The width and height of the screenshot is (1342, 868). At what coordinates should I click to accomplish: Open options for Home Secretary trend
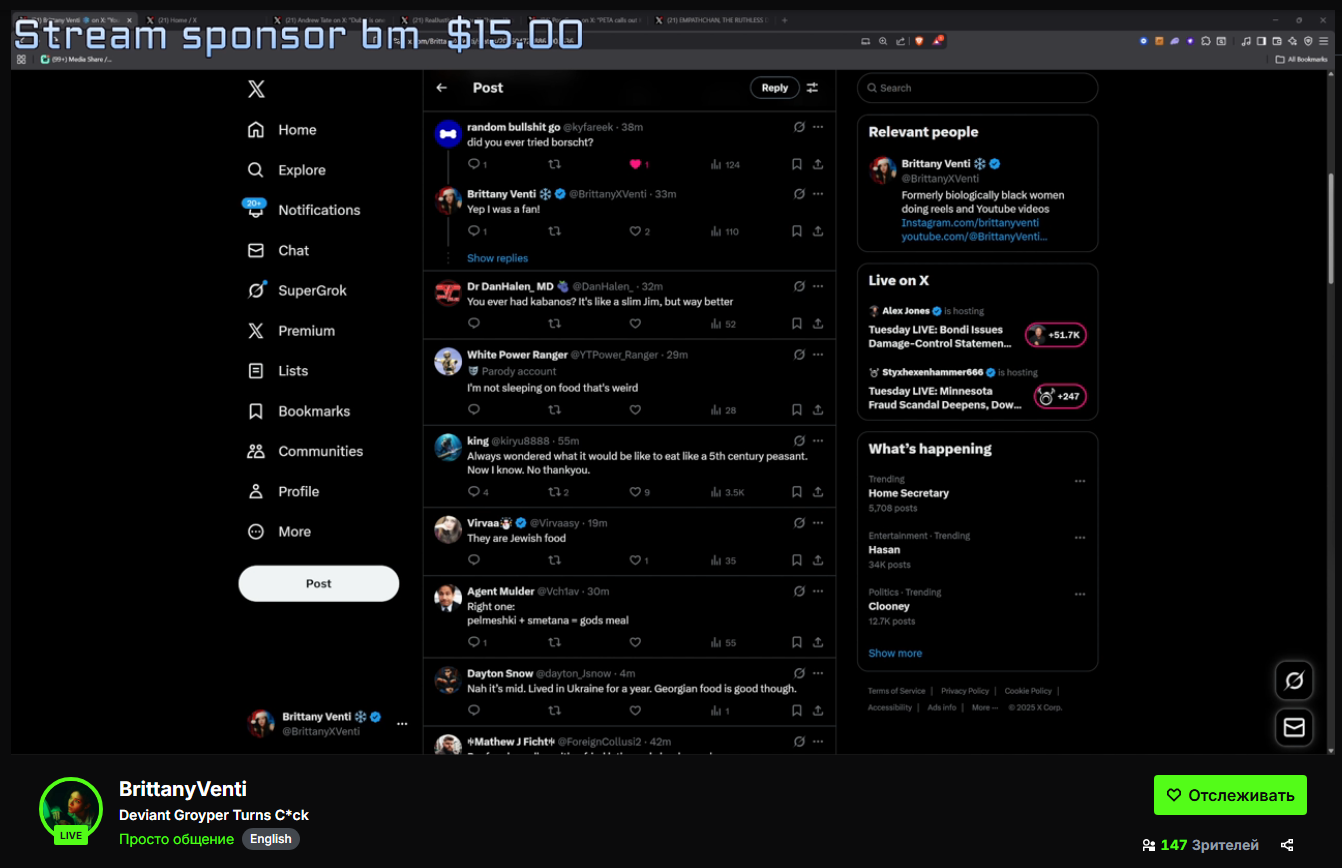[x=1080, y=481]
